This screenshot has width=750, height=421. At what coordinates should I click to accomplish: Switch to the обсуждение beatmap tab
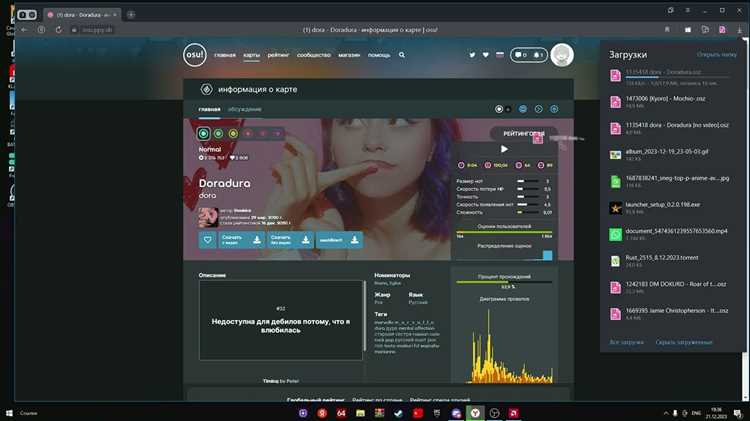coord(244,109)
